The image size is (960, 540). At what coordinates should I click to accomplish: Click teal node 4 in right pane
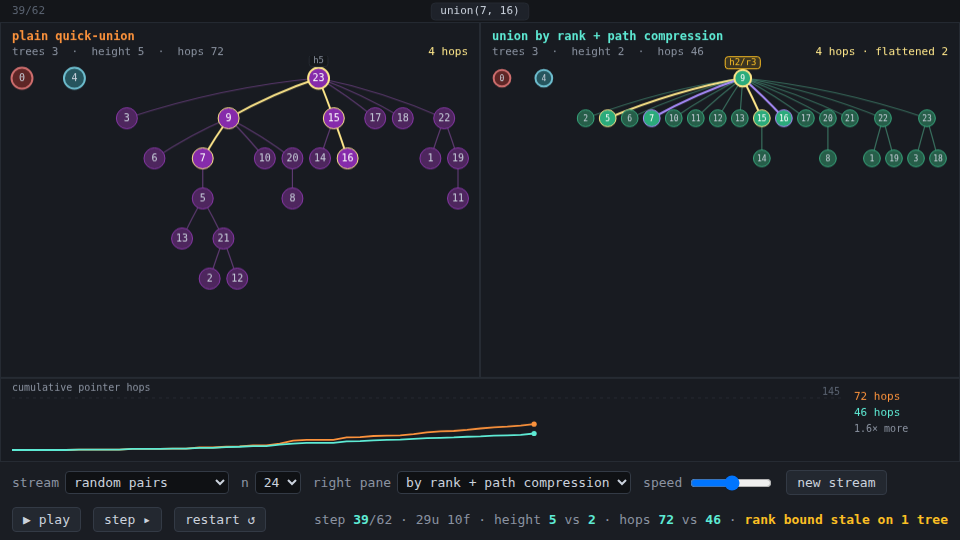point(544,78)
